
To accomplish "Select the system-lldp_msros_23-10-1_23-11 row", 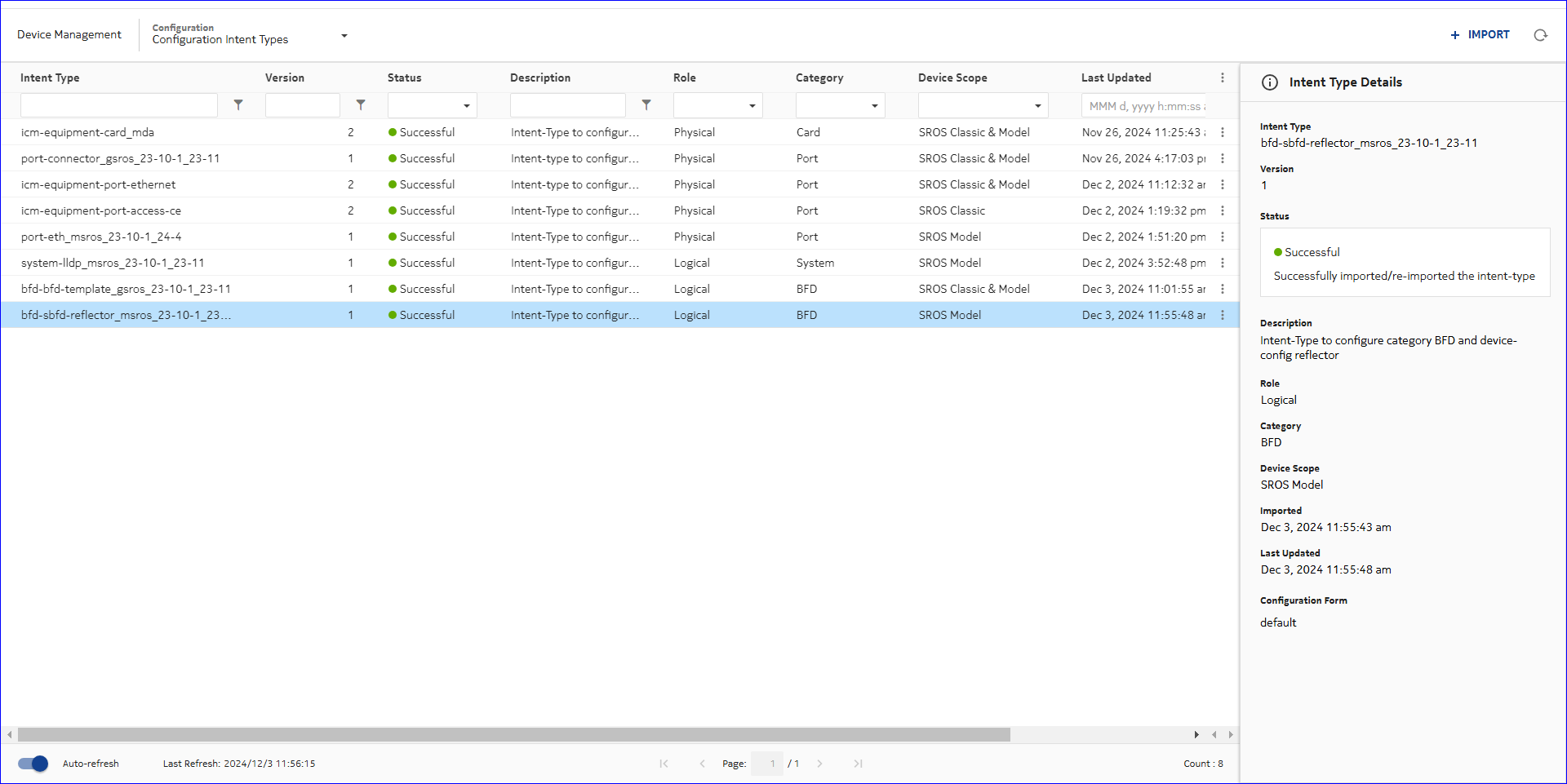I will pyautogui.click(x=113, y=263).
